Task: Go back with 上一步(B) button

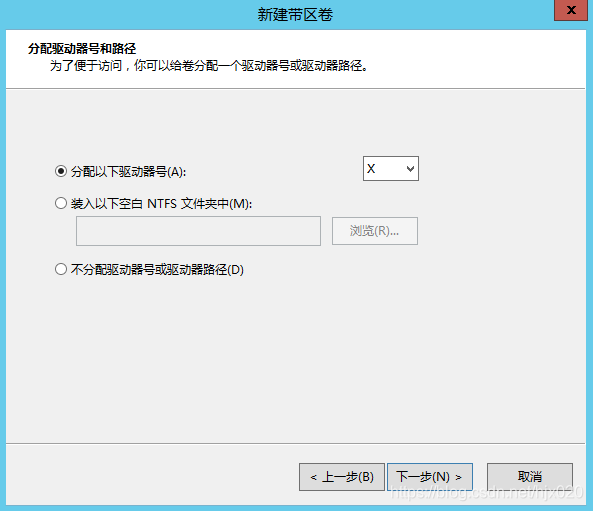Action: click(x=342, y=477)
